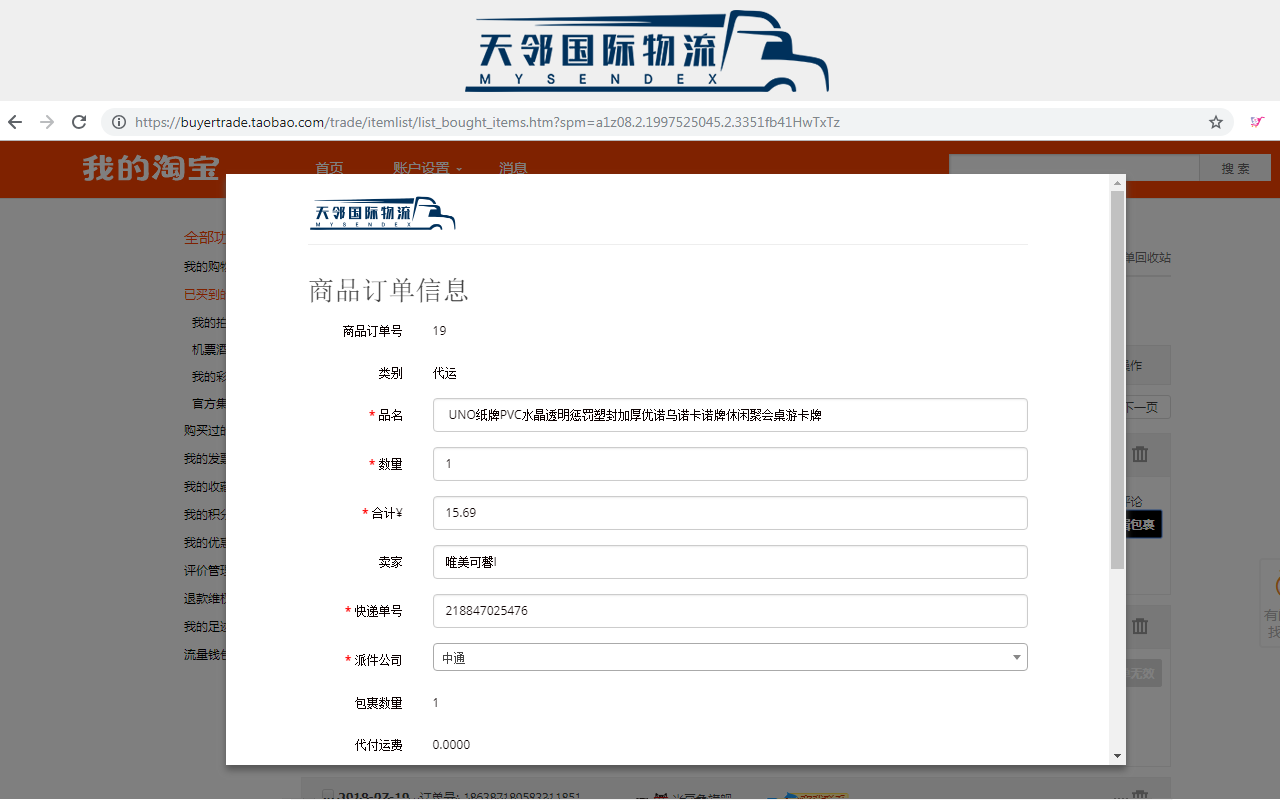Click the 类别 value 代运
This screenshot has height=800, width=1280.
click(445, 373)
